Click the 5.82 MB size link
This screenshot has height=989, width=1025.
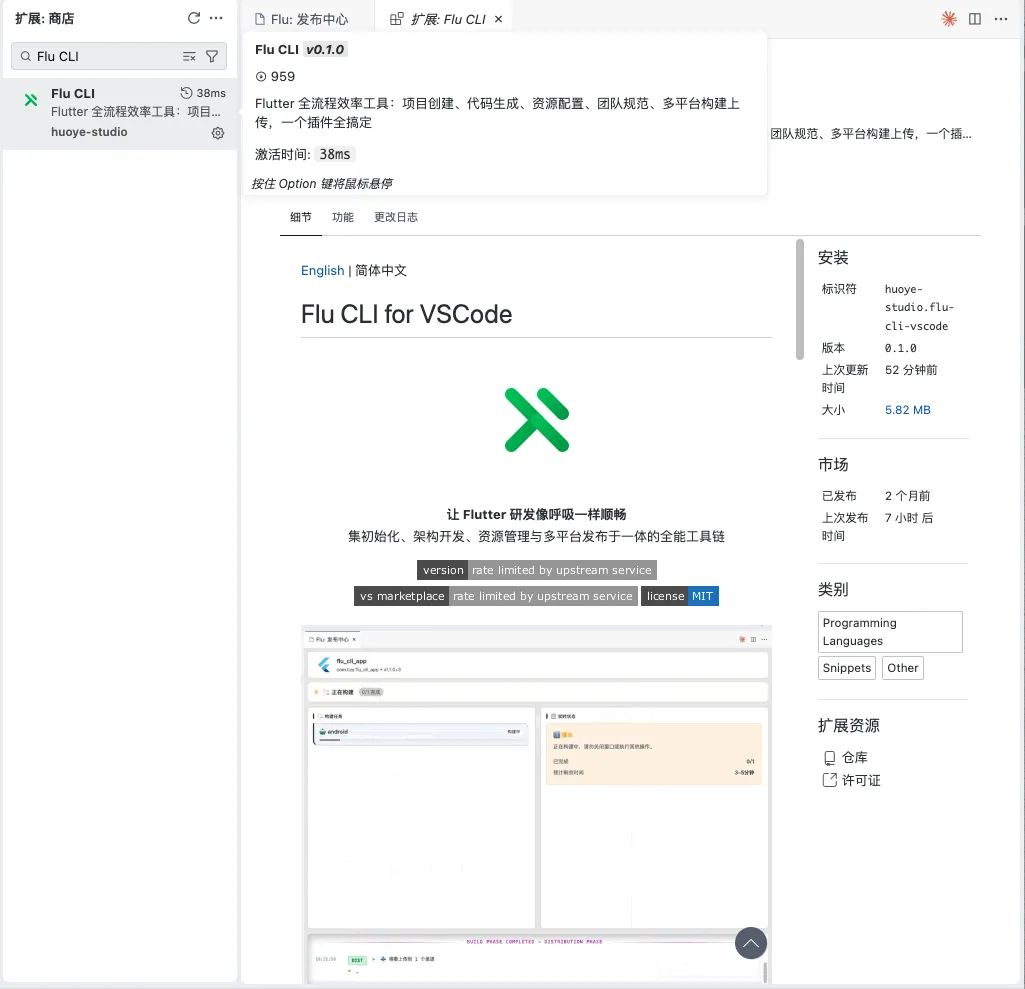(907, 410)
